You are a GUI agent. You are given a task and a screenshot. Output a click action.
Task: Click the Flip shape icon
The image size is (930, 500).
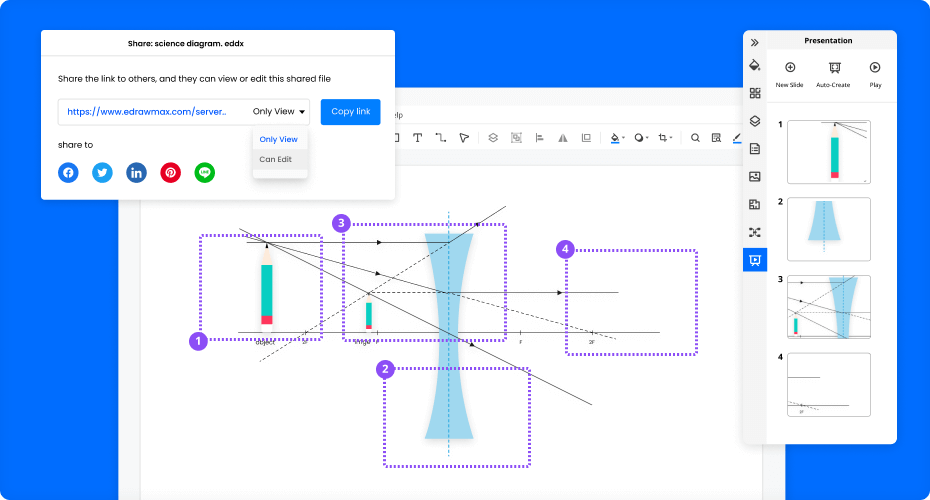[562, 138]
